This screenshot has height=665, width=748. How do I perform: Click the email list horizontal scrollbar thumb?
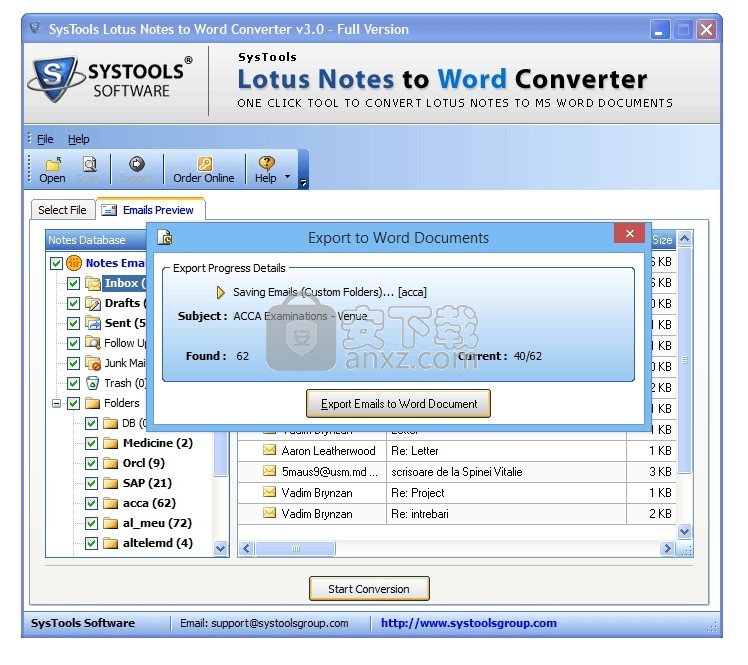[x=295, y=549]
